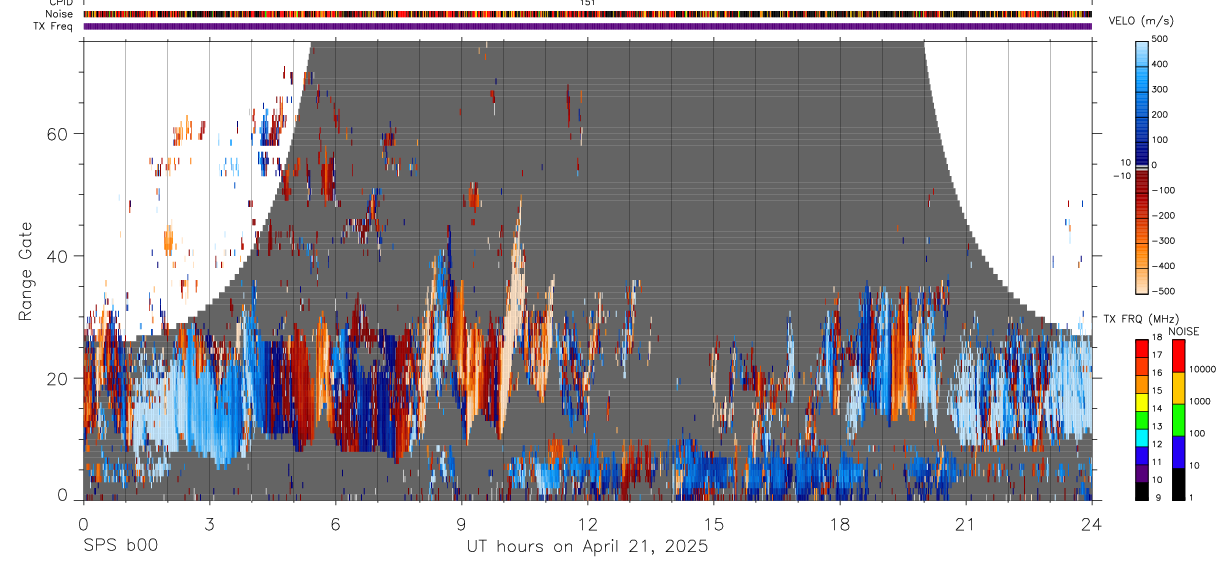The width and height of the screenshot is (1228, 567).
Task: Click the 21 hour tick label on time axis
Action: click(966, 524)
